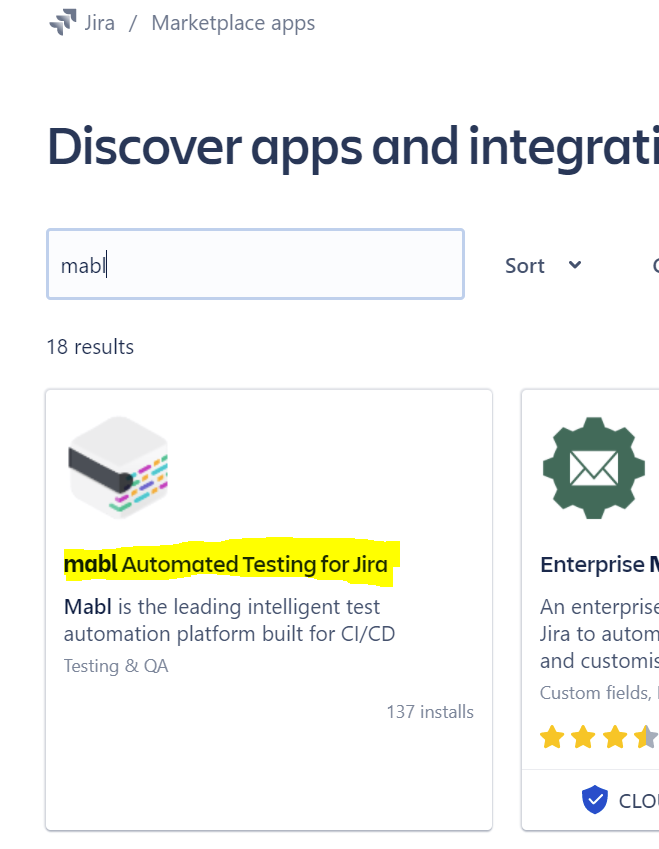Open the Enterprise app title link
Viewport: 659px width, 849px height.
(599, 565)
